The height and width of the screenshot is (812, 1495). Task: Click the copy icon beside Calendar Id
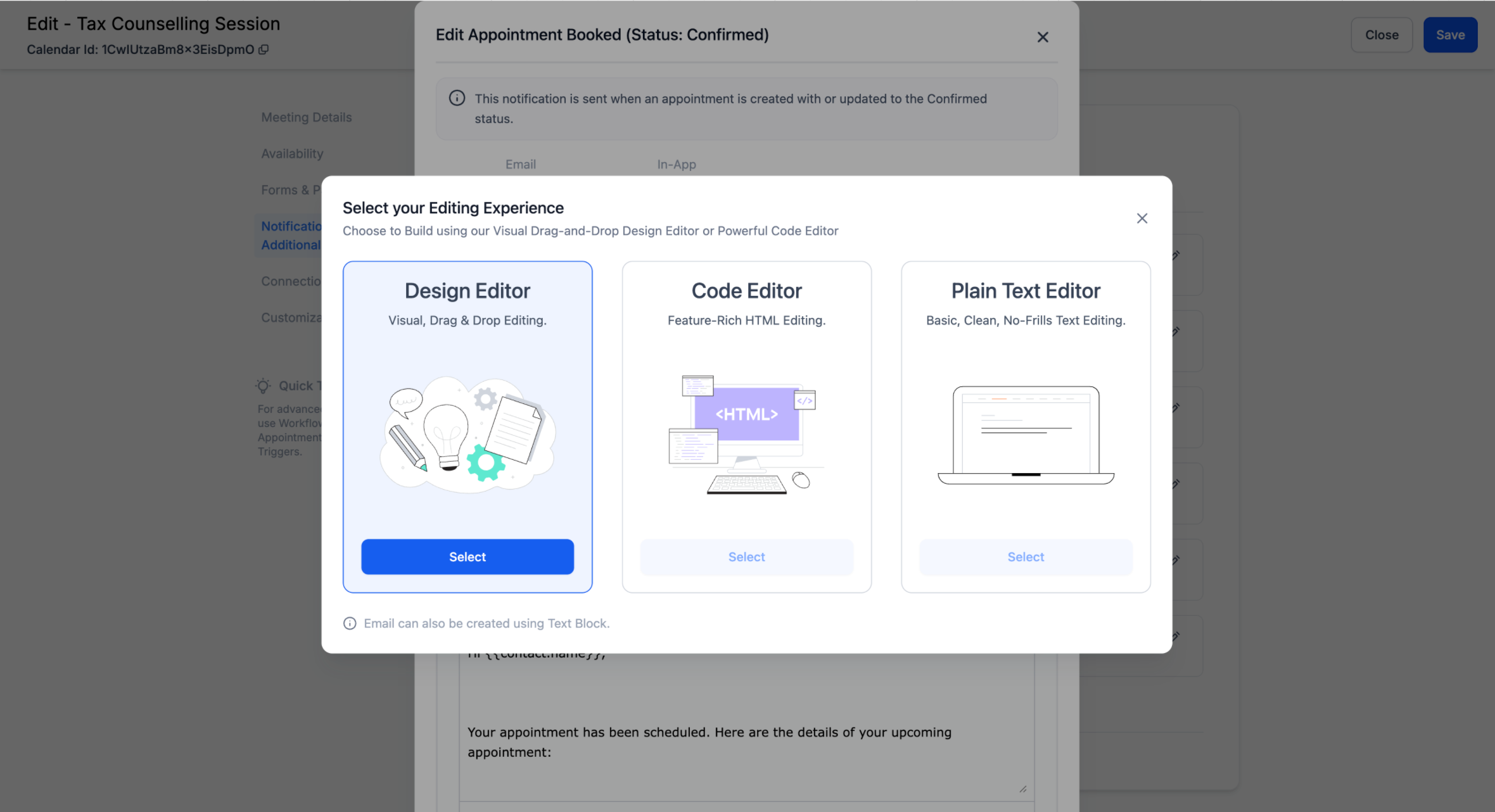pos(264,49)
